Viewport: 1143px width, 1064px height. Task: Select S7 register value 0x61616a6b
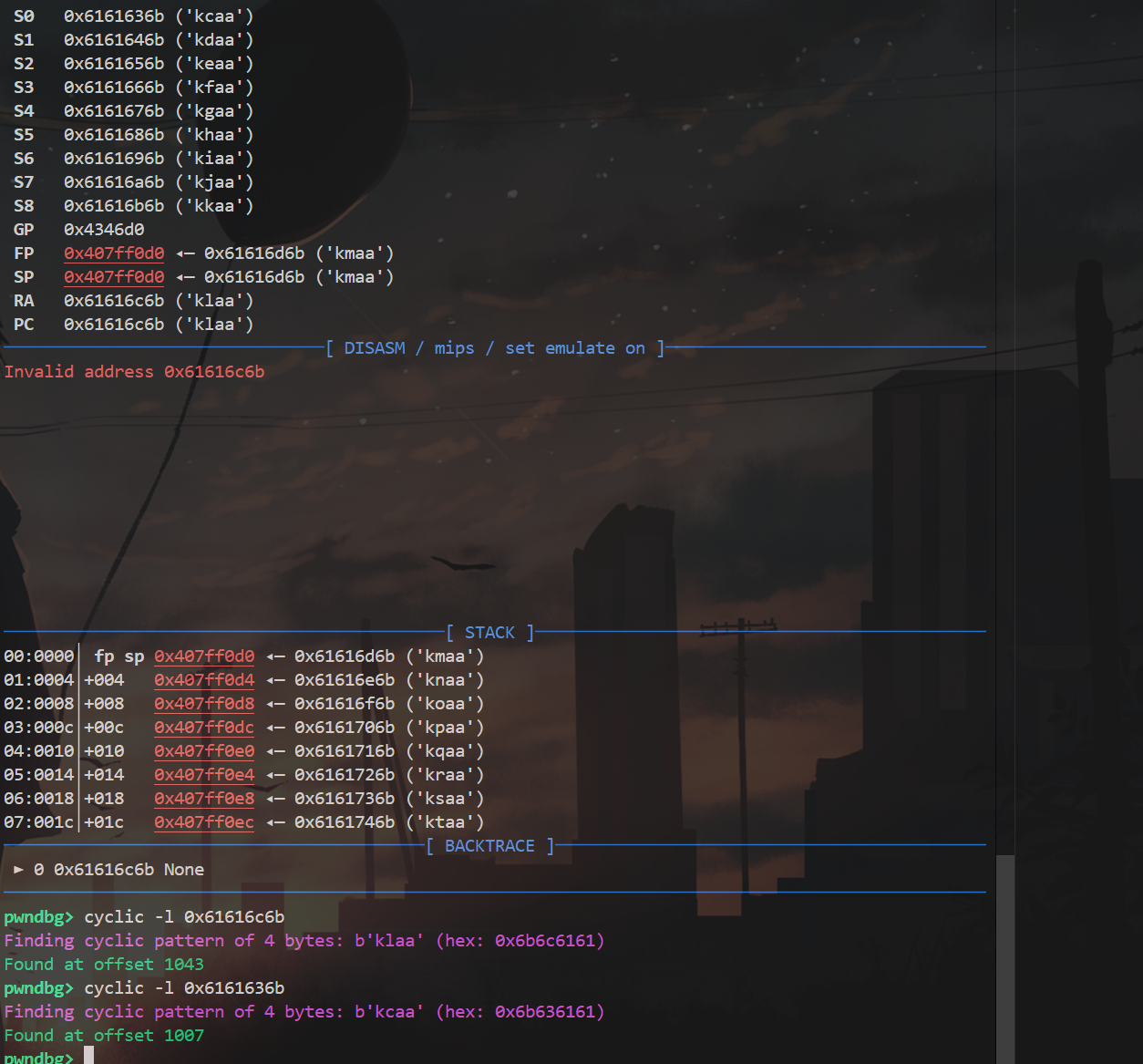[114, 182]
